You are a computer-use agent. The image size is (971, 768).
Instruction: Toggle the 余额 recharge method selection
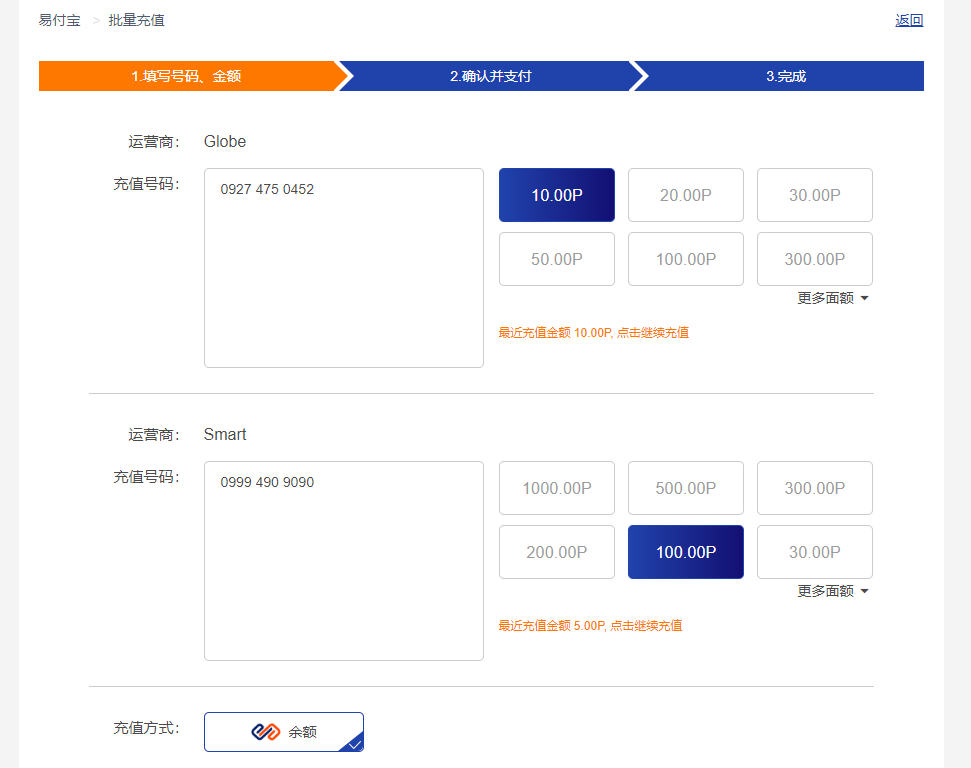tap(283, 732)
